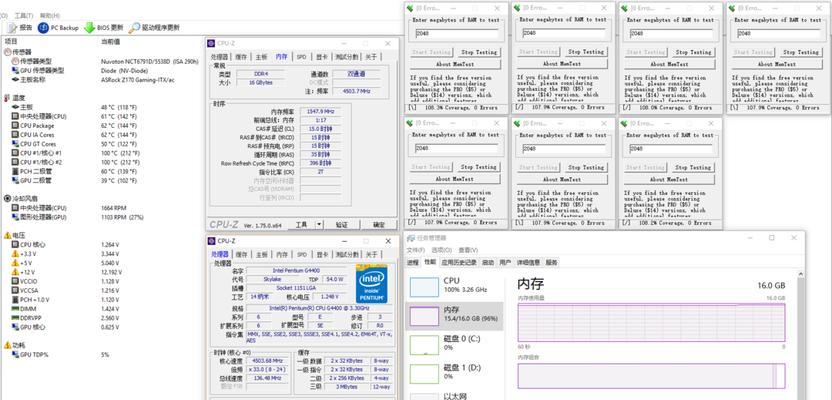This screenshot has height=400, width=832.
Task: Open 缓存 tab in processor CPU-Z window
Action: 241,255
